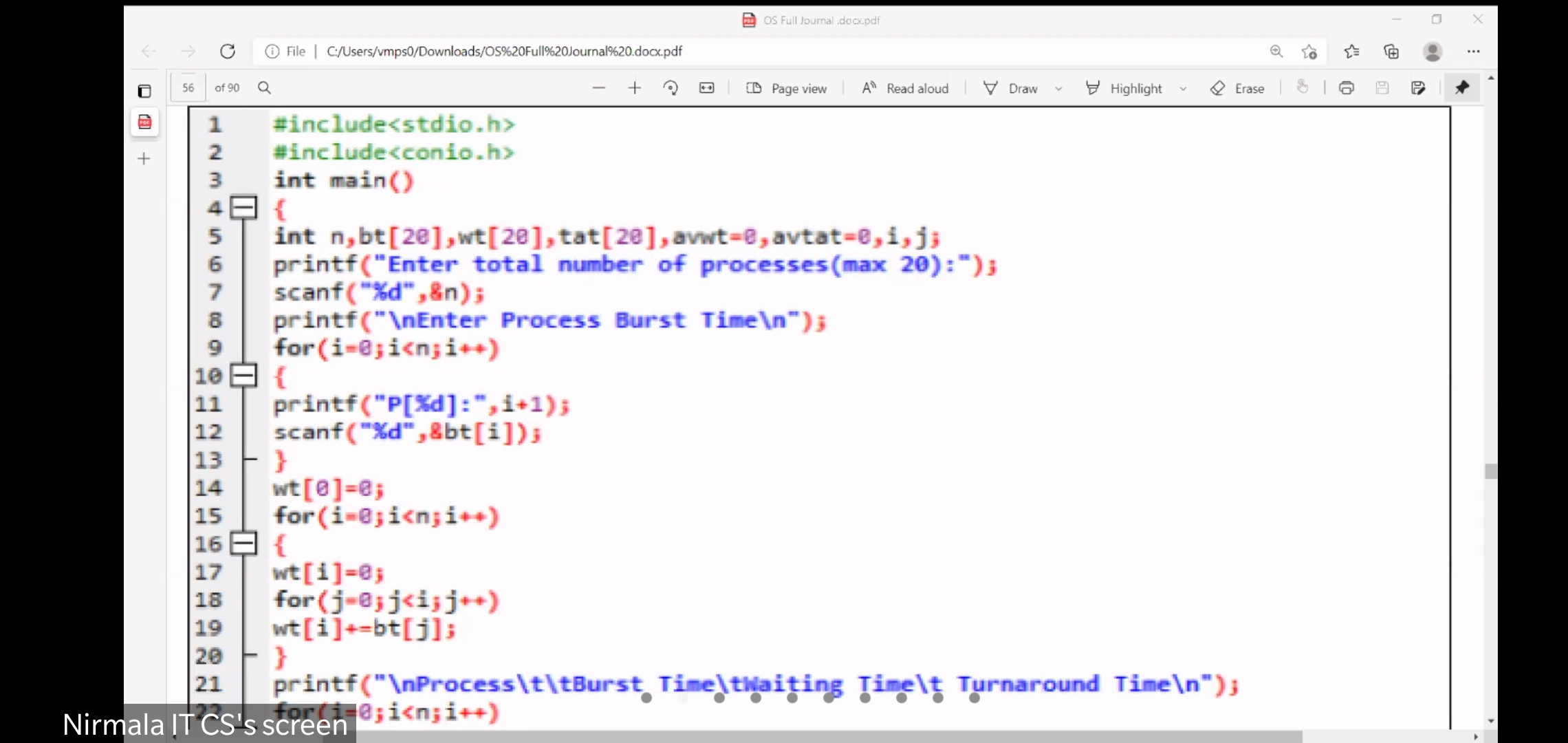The image size is (1568, 743).
Task: Click the page number input field
Action: [188, 88]
